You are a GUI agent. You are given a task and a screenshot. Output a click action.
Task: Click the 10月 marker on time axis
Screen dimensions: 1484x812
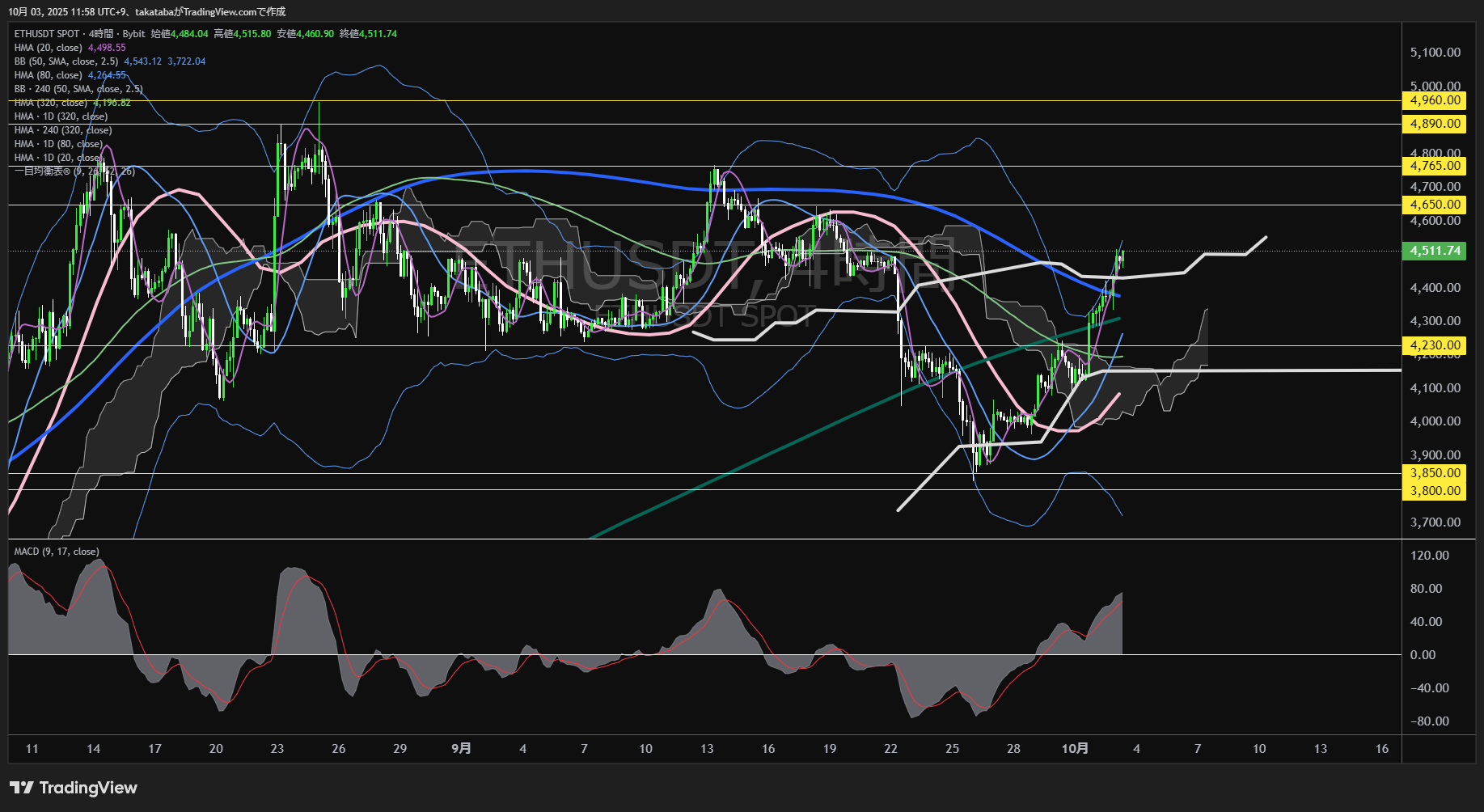click(1075, 749)
